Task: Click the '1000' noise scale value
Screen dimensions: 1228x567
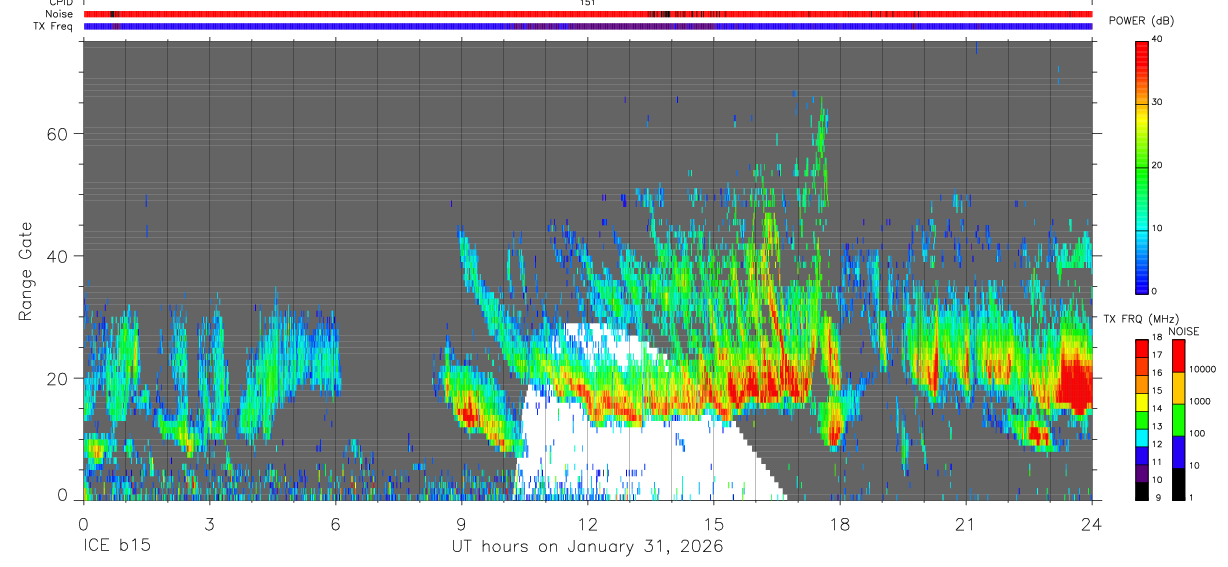Action: point(1200,401)
